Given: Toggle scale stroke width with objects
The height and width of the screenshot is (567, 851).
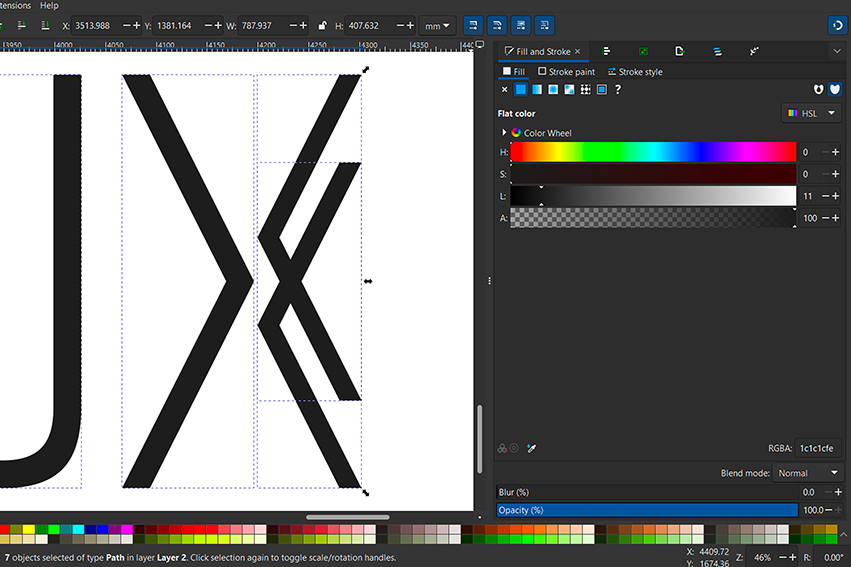Looking at the screenshot, I should (473, 24).
